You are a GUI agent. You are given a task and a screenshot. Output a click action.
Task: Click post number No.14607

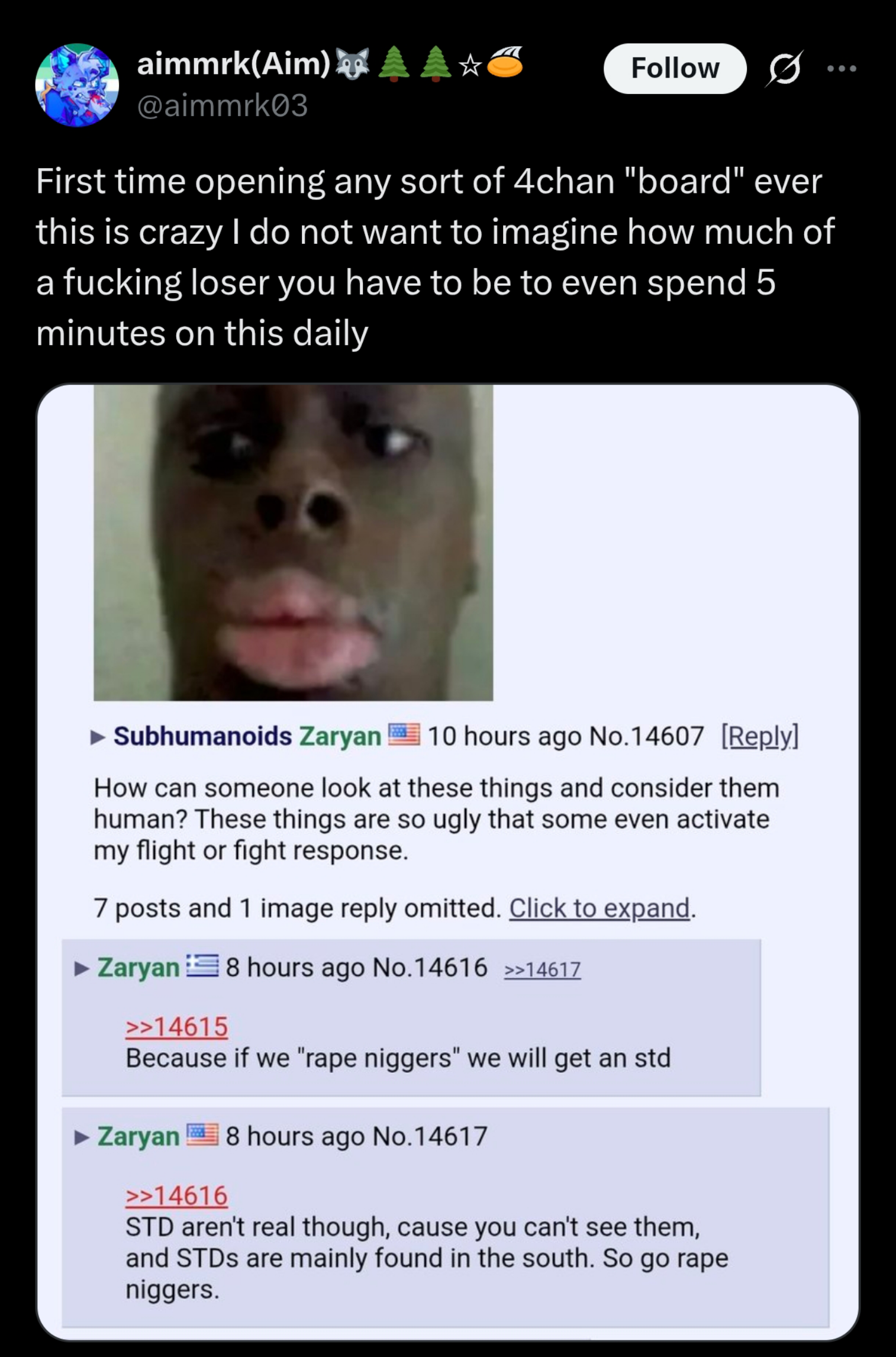pos(646,736)
